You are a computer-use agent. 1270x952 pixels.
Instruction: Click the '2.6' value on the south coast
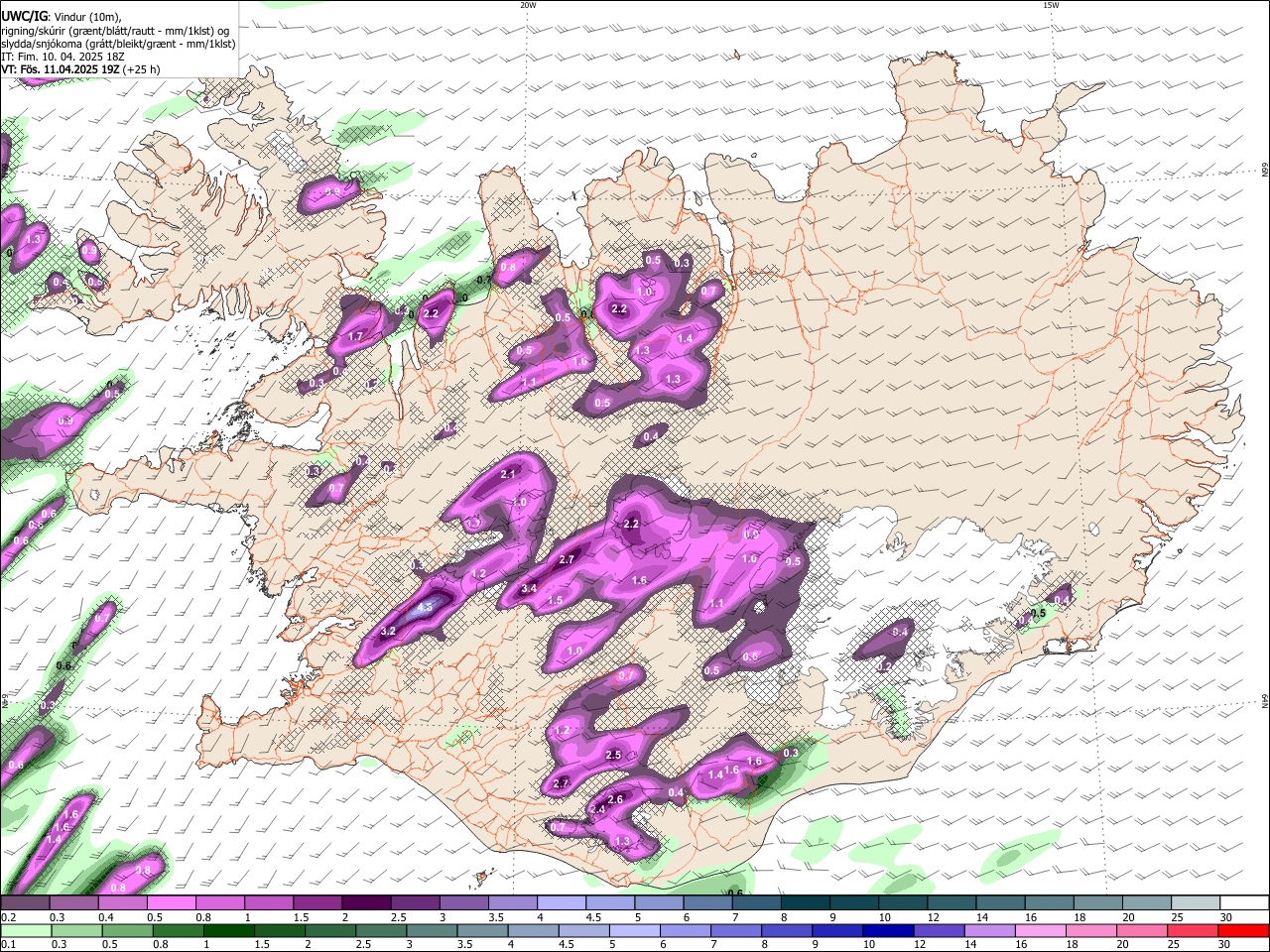[x=614, y=799]
